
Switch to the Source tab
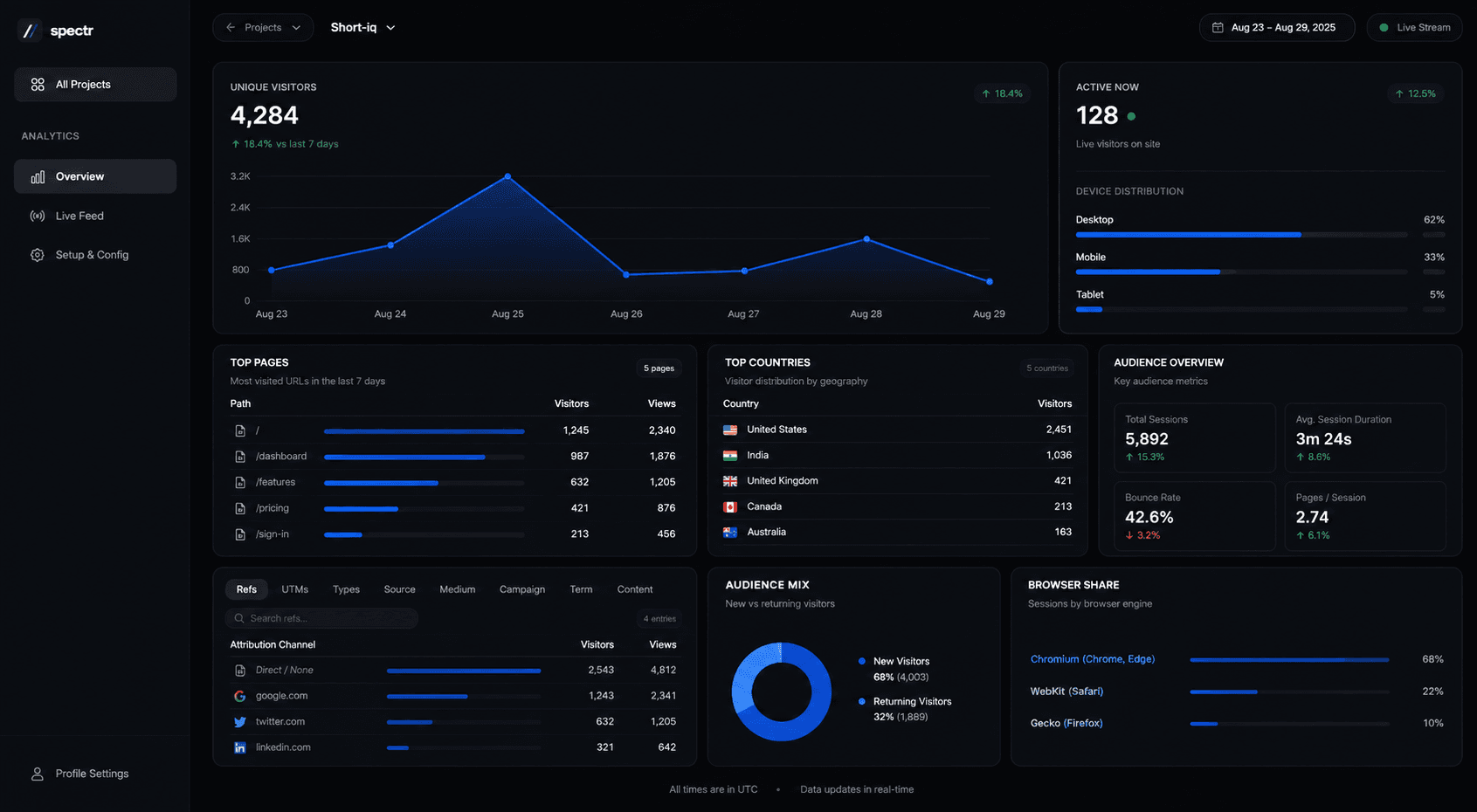400,589
